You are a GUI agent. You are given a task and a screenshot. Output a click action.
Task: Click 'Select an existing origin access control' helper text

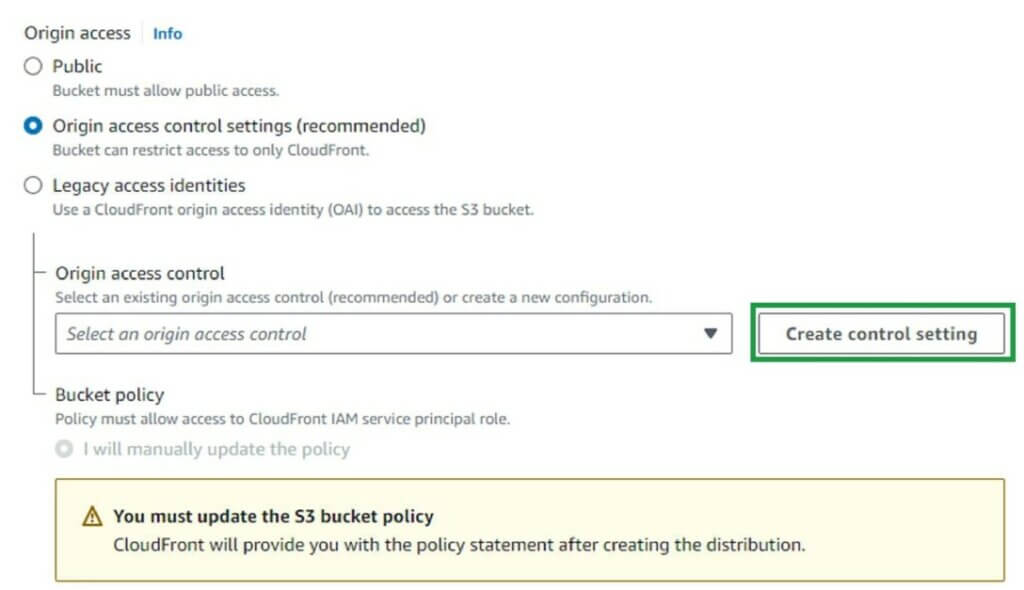point(353,297)
